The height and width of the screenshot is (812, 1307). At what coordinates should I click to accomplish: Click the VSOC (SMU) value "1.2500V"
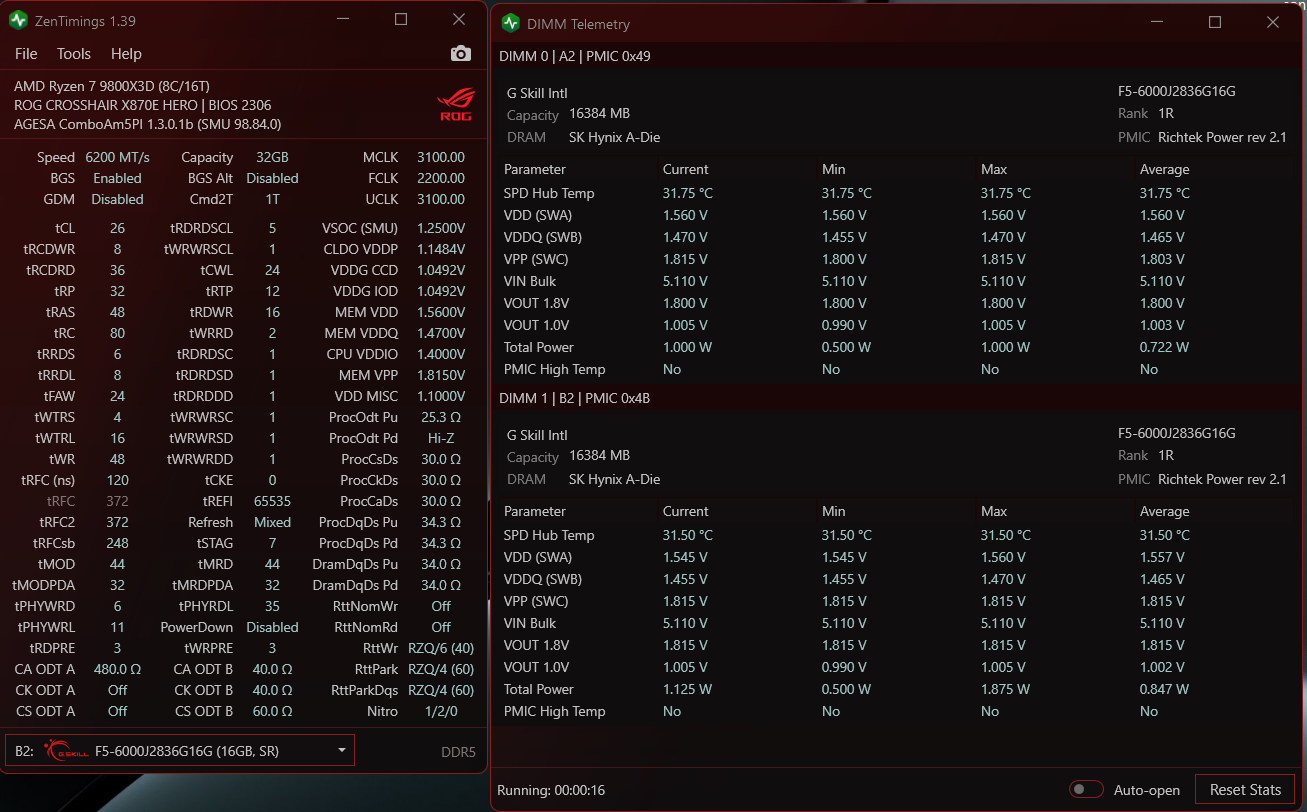[441, 228]
